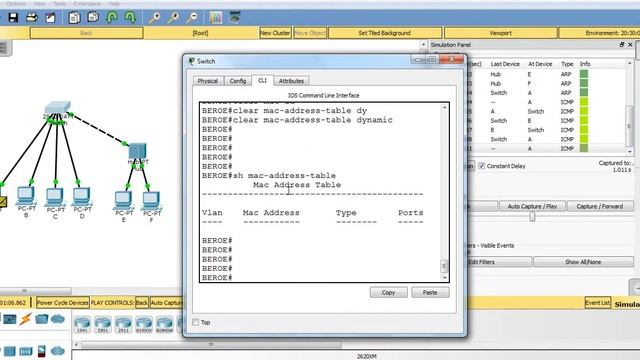Click the simulation play speed slider handle

(x=532, y=216)
